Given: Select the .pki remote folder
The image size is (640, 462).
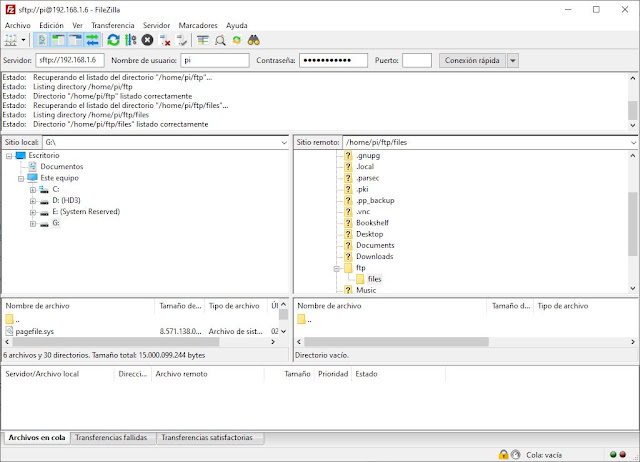Looking at the screenshot, I should pos(362,189).
